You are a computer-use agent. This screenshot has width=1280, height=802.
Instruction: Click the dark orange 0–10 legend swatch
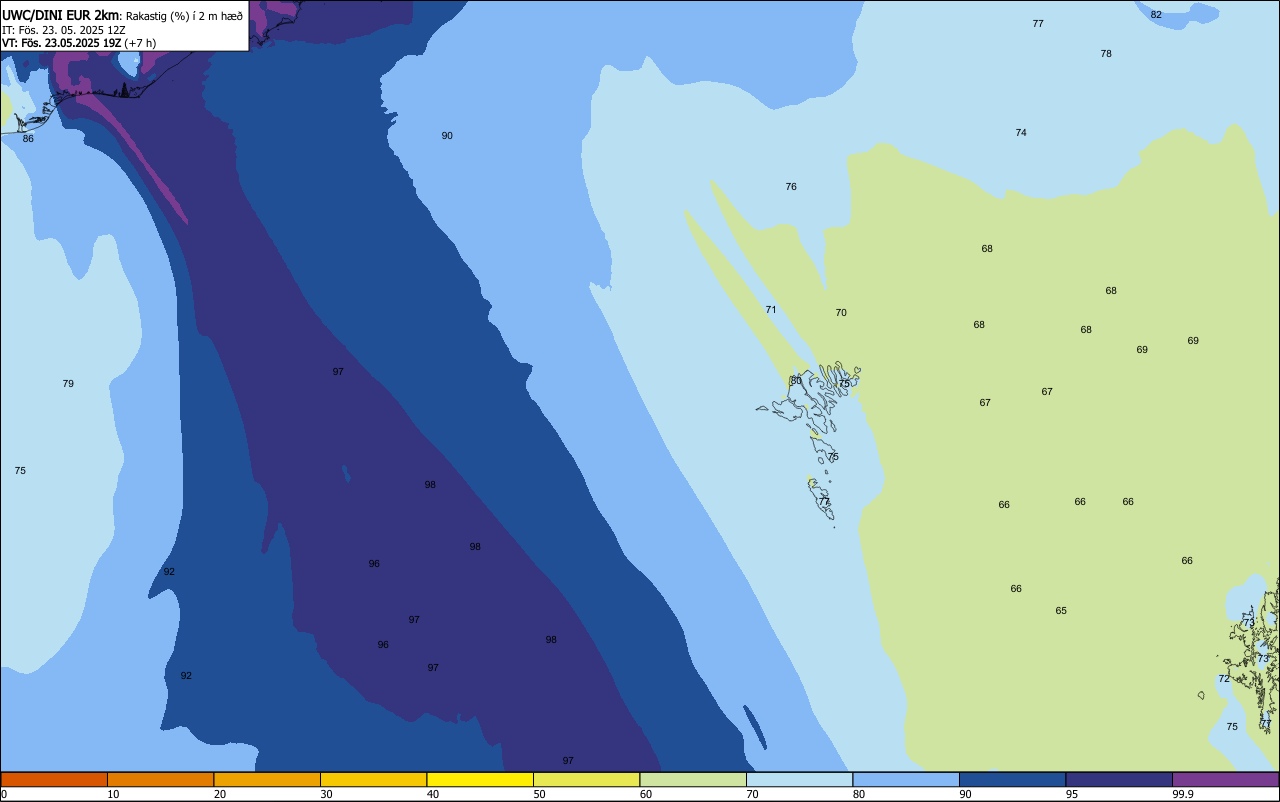click(x=54, y=779)
